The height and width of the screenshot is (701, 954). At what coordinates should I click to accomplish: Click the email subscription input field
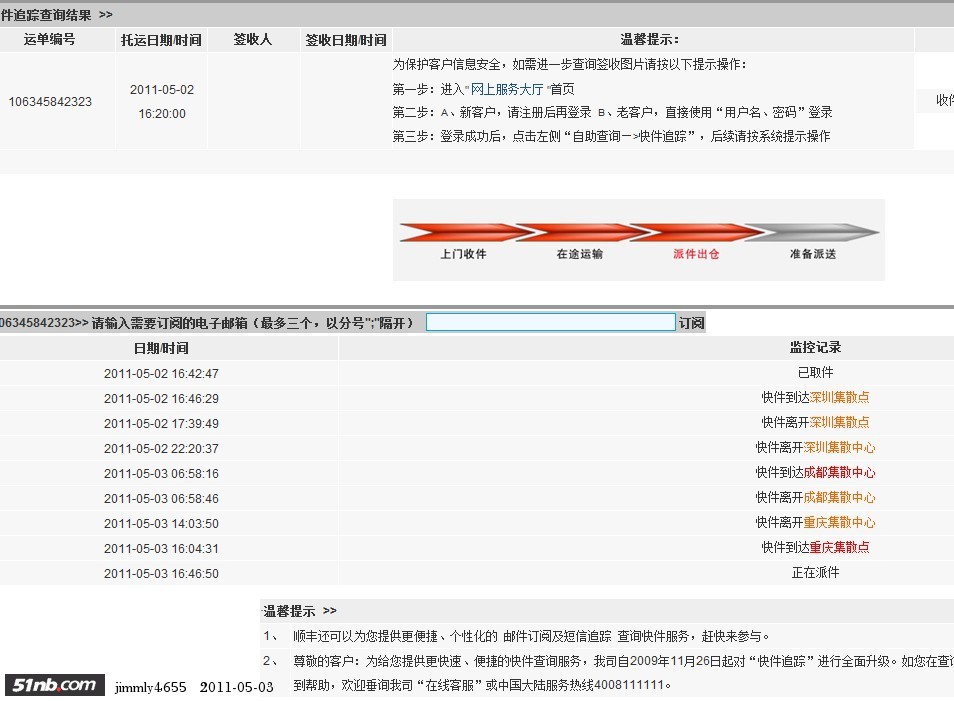point(551,323)
